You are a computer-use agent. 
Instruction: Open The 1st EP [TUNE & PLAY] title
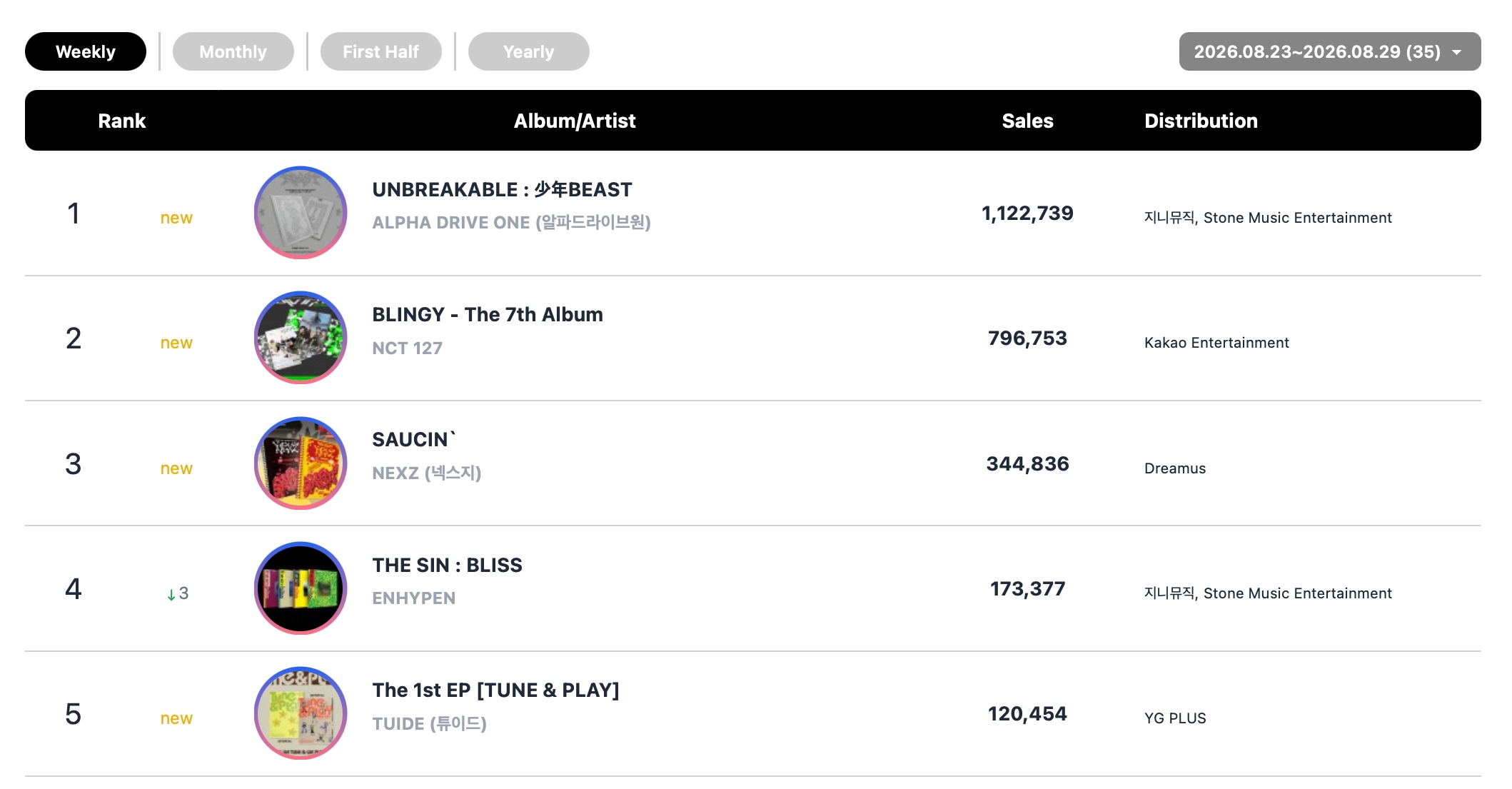(495, 690)
